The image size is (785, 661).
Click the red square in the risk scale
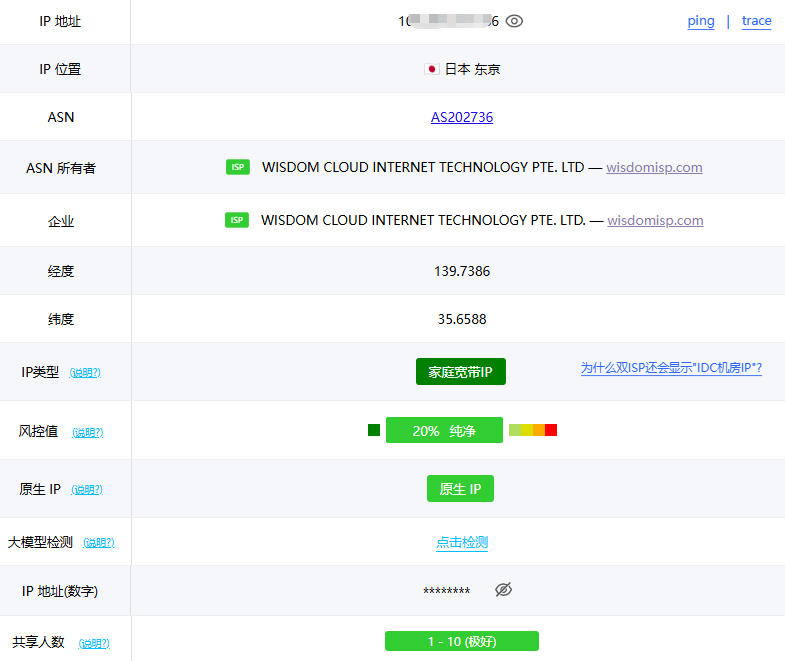click(x=551, y=430)
